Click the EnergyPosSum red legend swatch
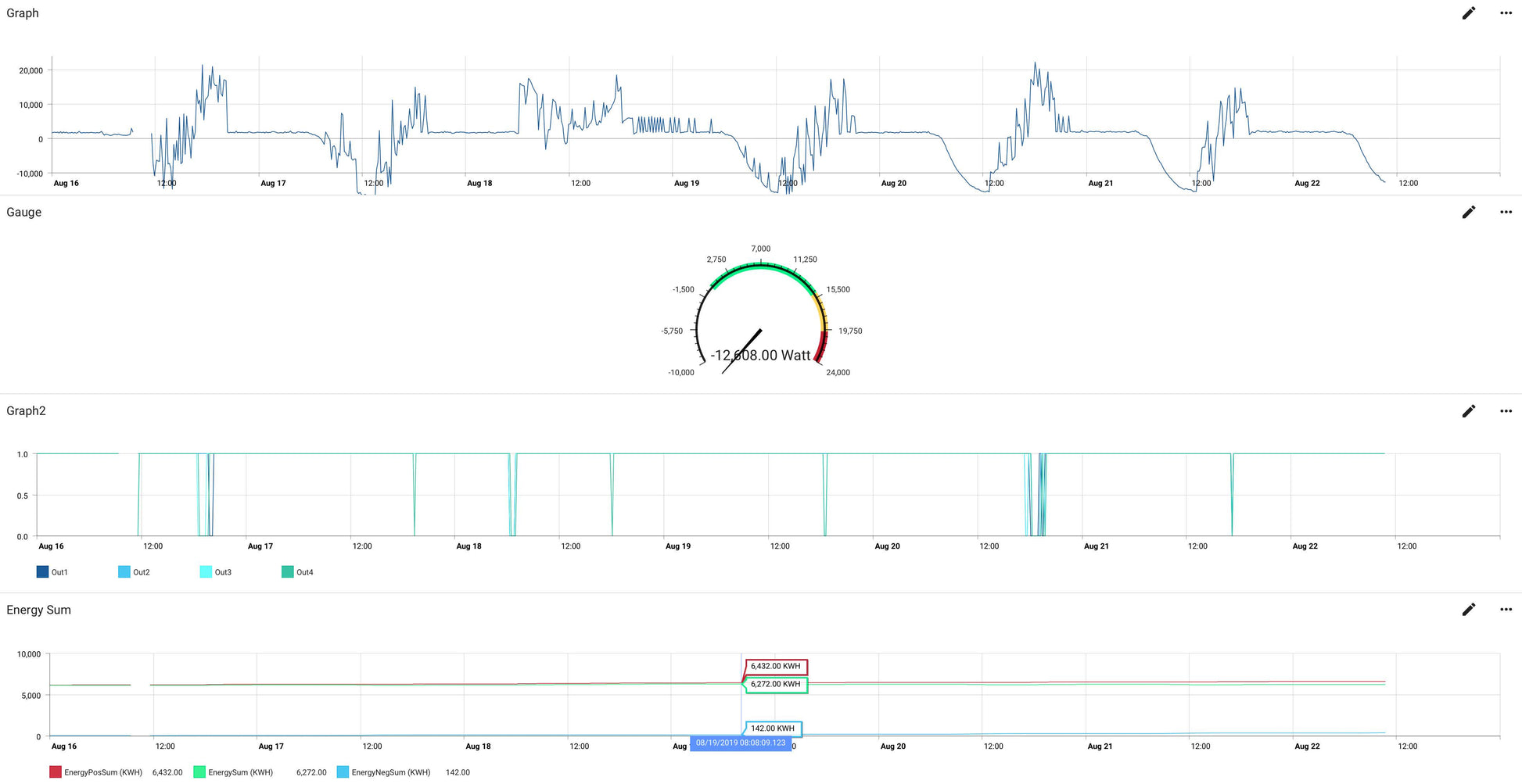 pyautogui.click(x=56, y=772)
